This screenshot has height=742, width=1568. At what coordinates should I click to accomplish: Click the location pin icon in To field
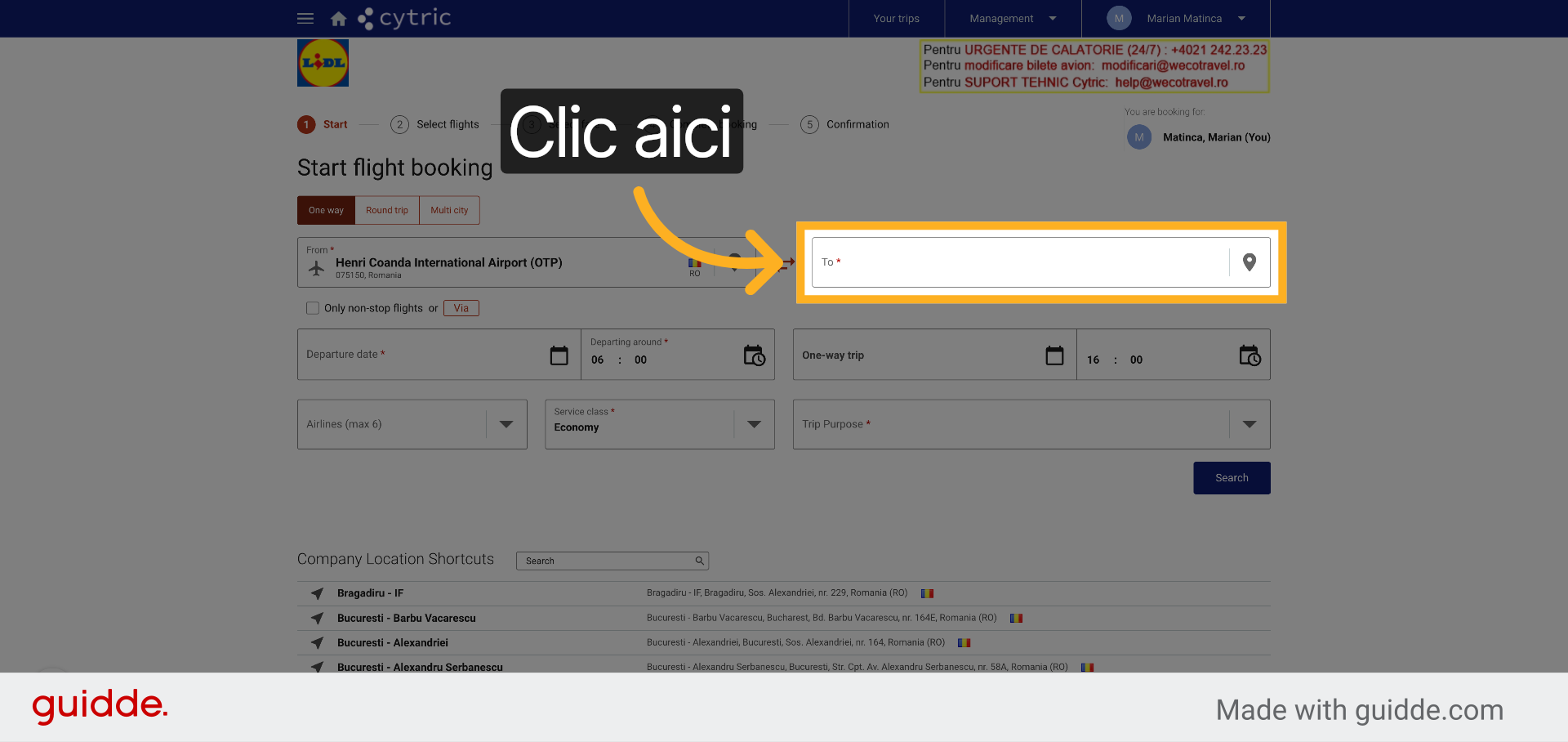click(x=1249, y=262)
